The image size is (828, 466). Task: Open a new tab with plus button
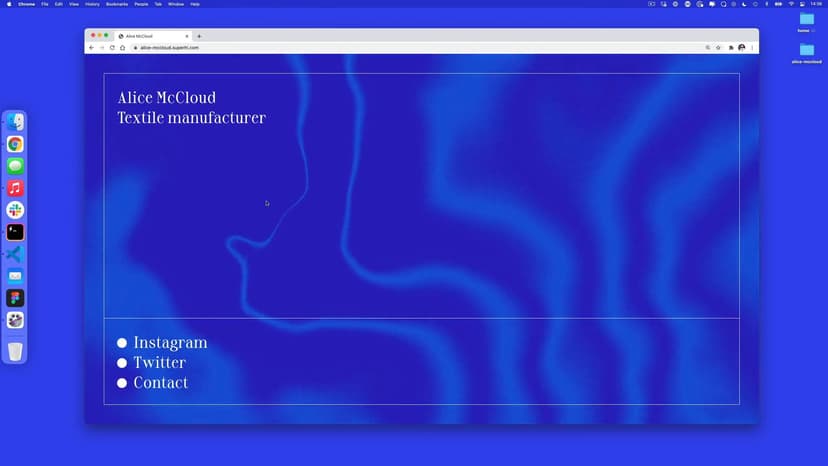pos(199,36)
